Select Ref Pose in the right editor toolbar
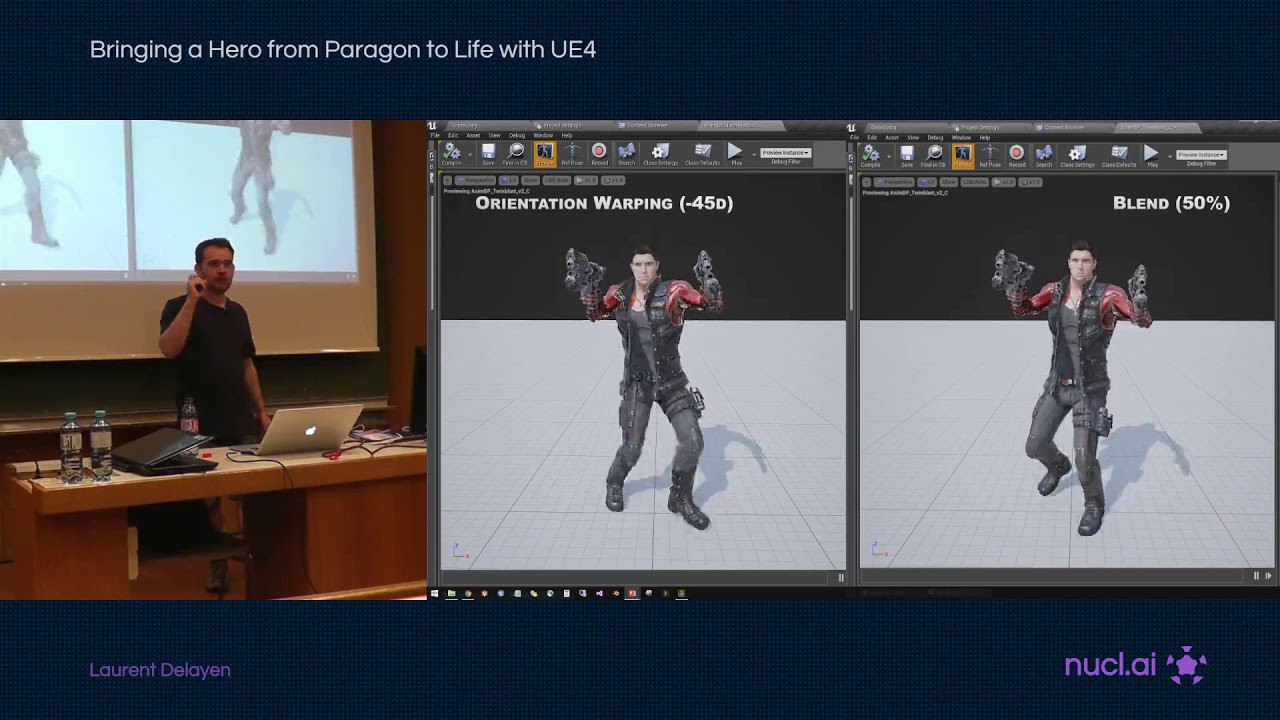 (990, 155)
